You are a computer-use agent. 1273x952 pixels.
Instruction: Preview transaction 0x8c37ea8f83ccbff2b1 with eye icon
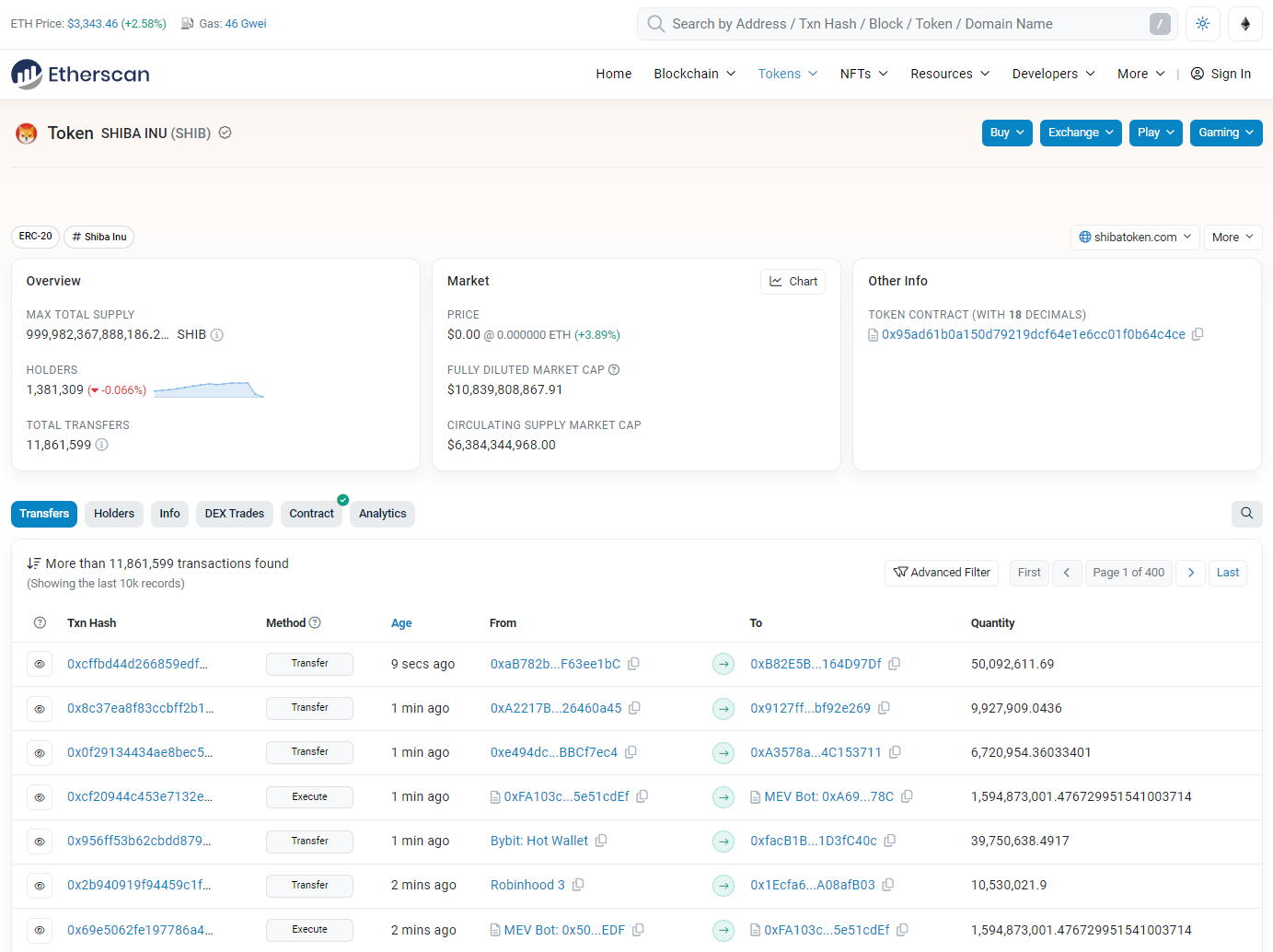click(40, 709)
